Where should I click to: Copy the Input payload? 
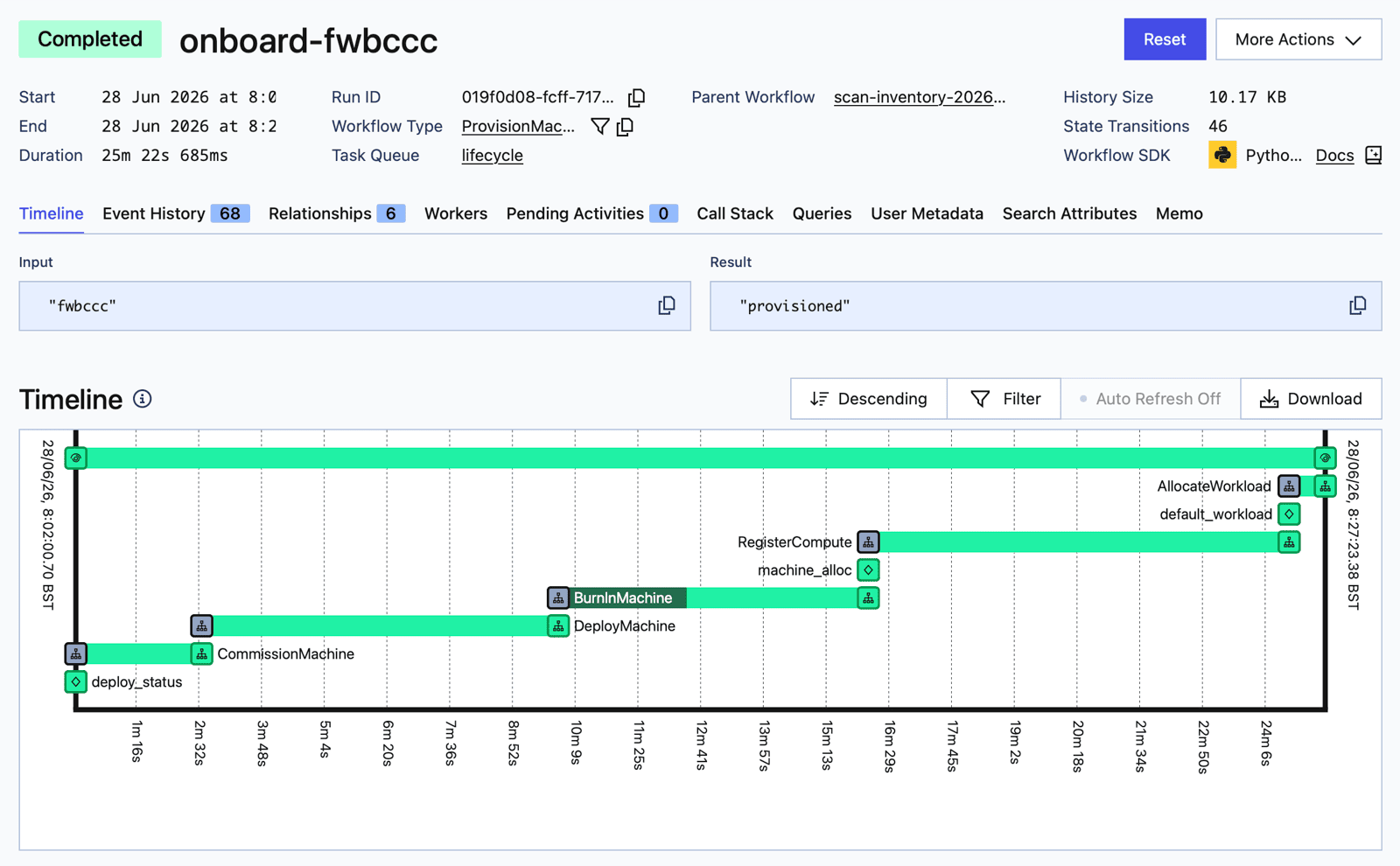(x=667, y=305)
